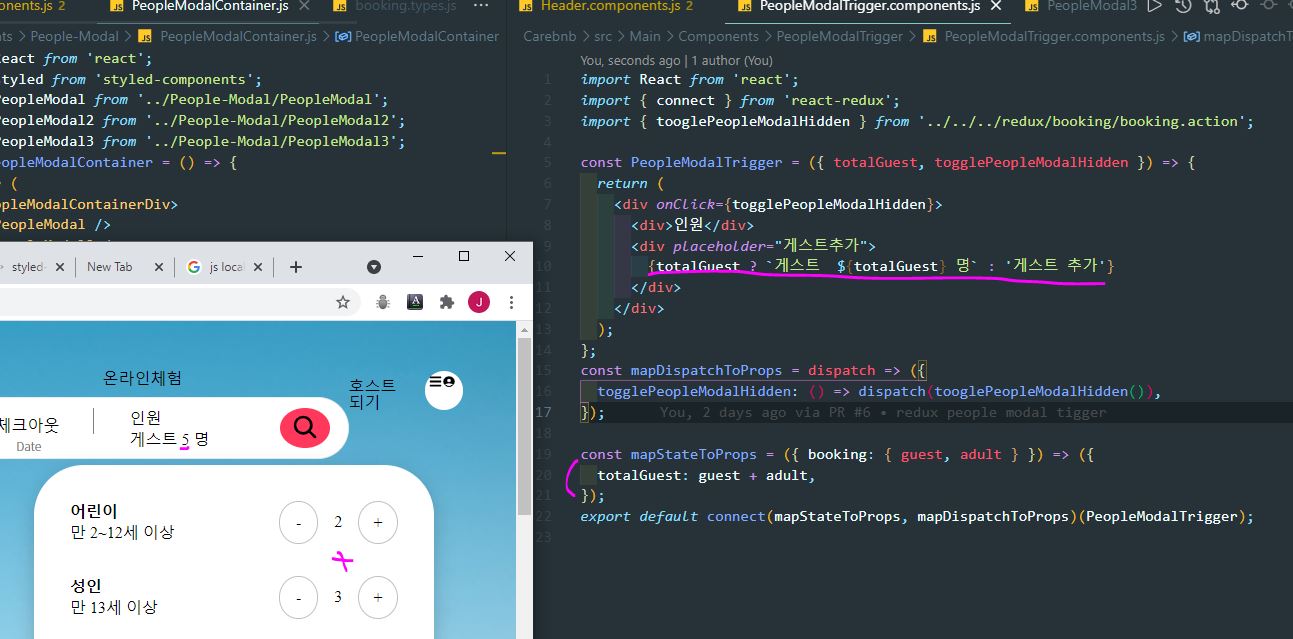Click the Chrome address bar field
Screen dimensions: 1293x639
click(x=180, y=302)
